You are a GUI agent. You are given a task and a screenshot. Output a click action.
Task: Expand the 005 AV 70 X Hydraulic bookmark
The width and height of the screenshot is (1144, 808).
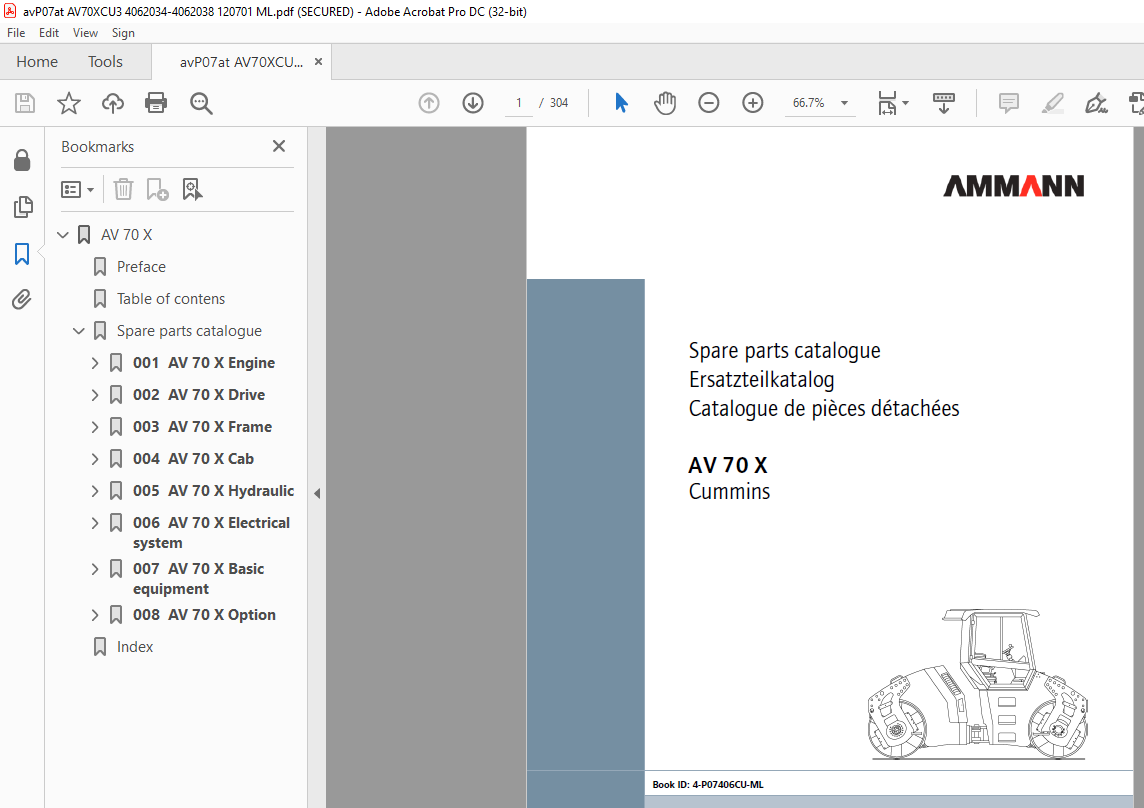click(95, 491)
